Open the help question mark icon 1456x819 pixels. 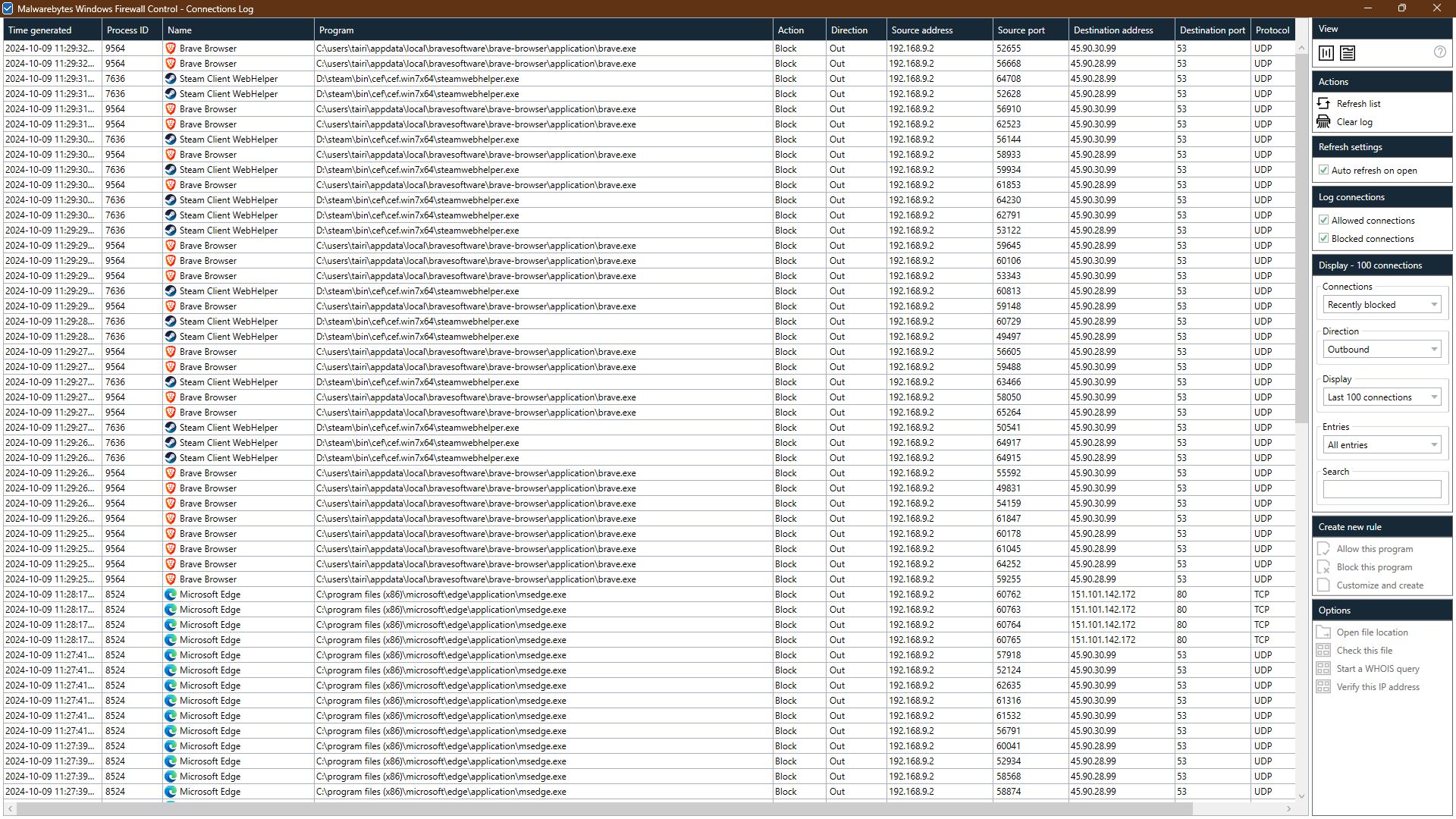pos(1439,52)
